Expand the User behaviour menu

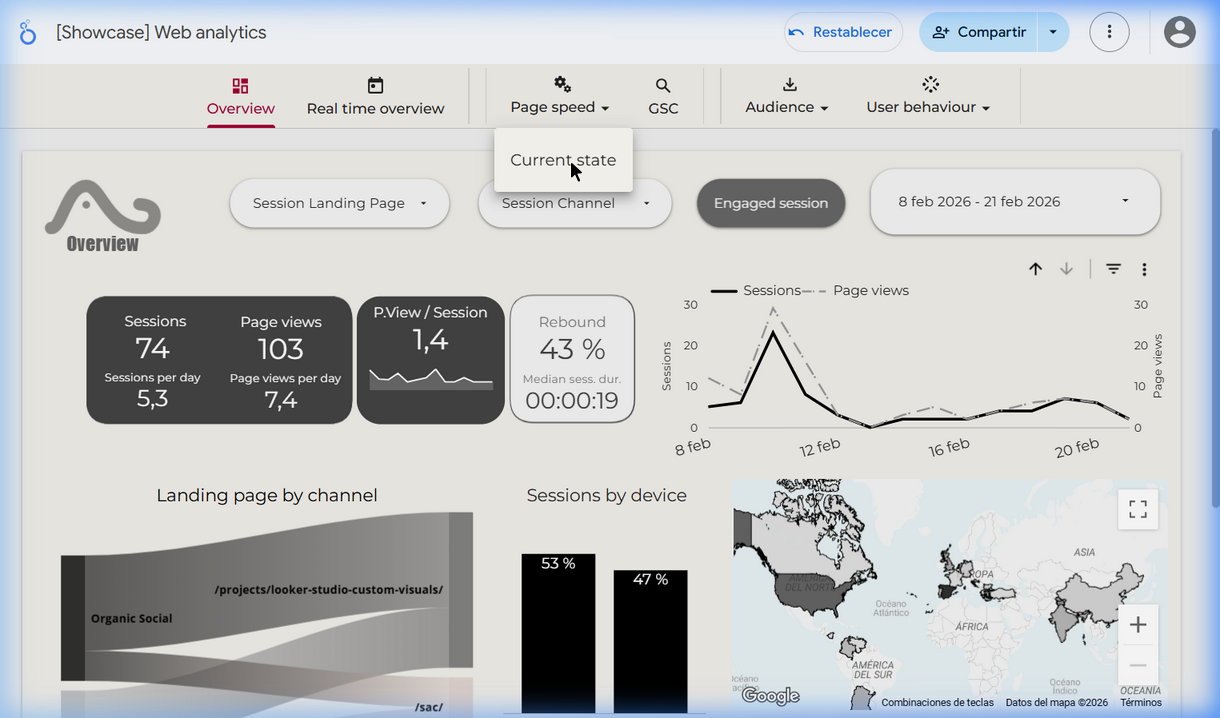(x=928, y=107)
